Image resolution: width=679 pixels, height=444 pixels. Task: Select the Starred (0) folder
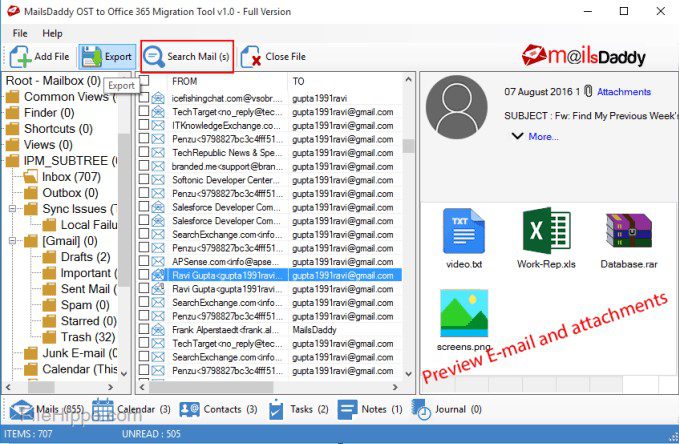click(x=89, y=321)
